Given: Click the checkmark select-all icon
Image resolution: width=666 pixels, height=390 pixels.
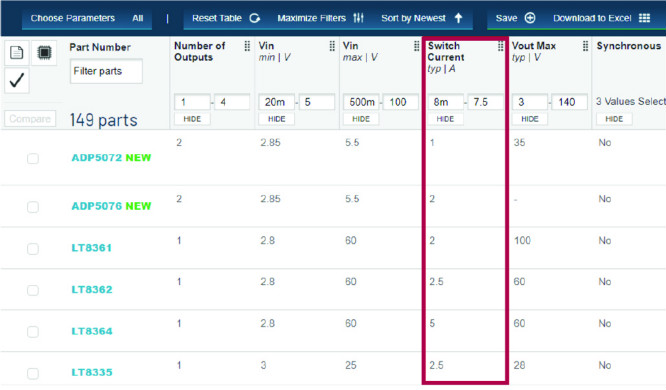Looking at the screenshot, I should [17, 80].
